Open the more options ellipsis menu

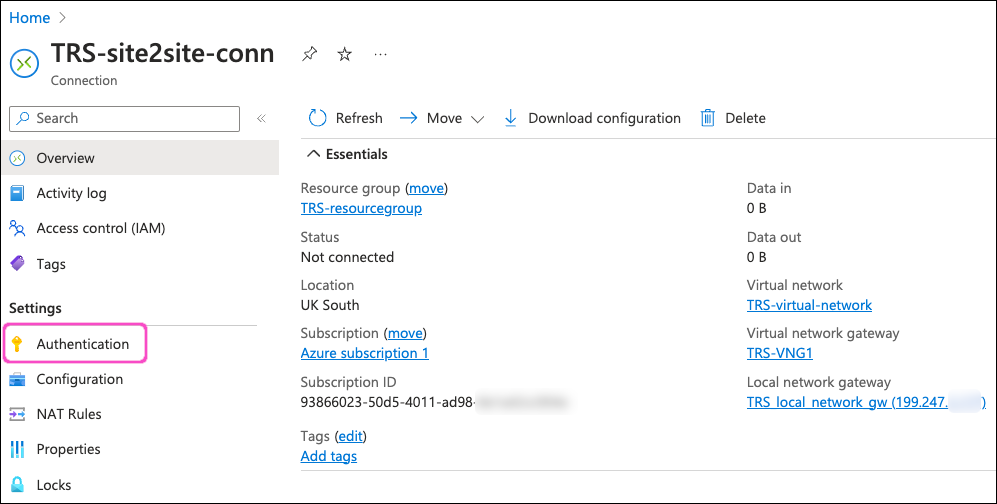click(380, 55)
